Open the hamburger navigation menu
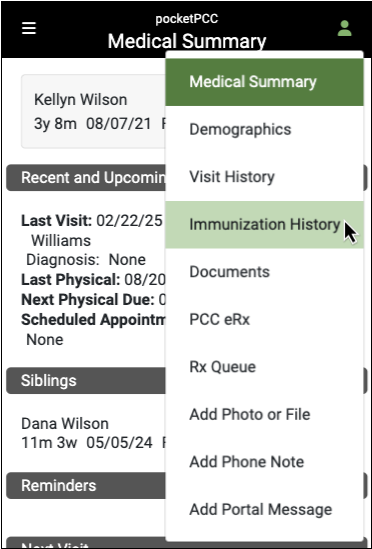 pyautogui.click(x=29, y=28)
